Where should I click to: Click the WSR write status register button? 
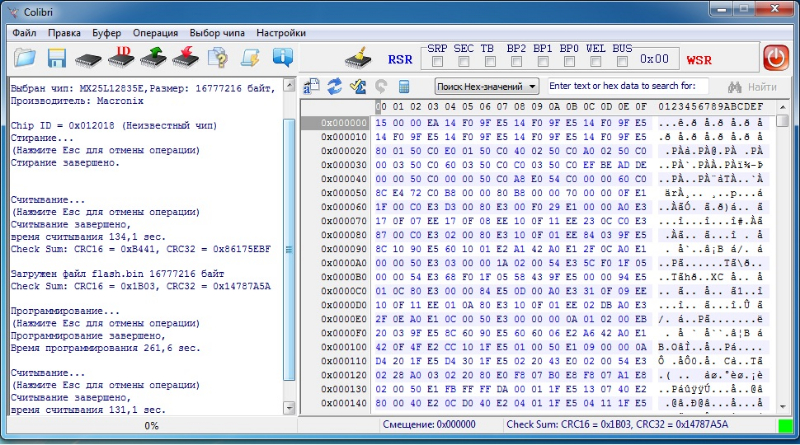coord(698,60)
